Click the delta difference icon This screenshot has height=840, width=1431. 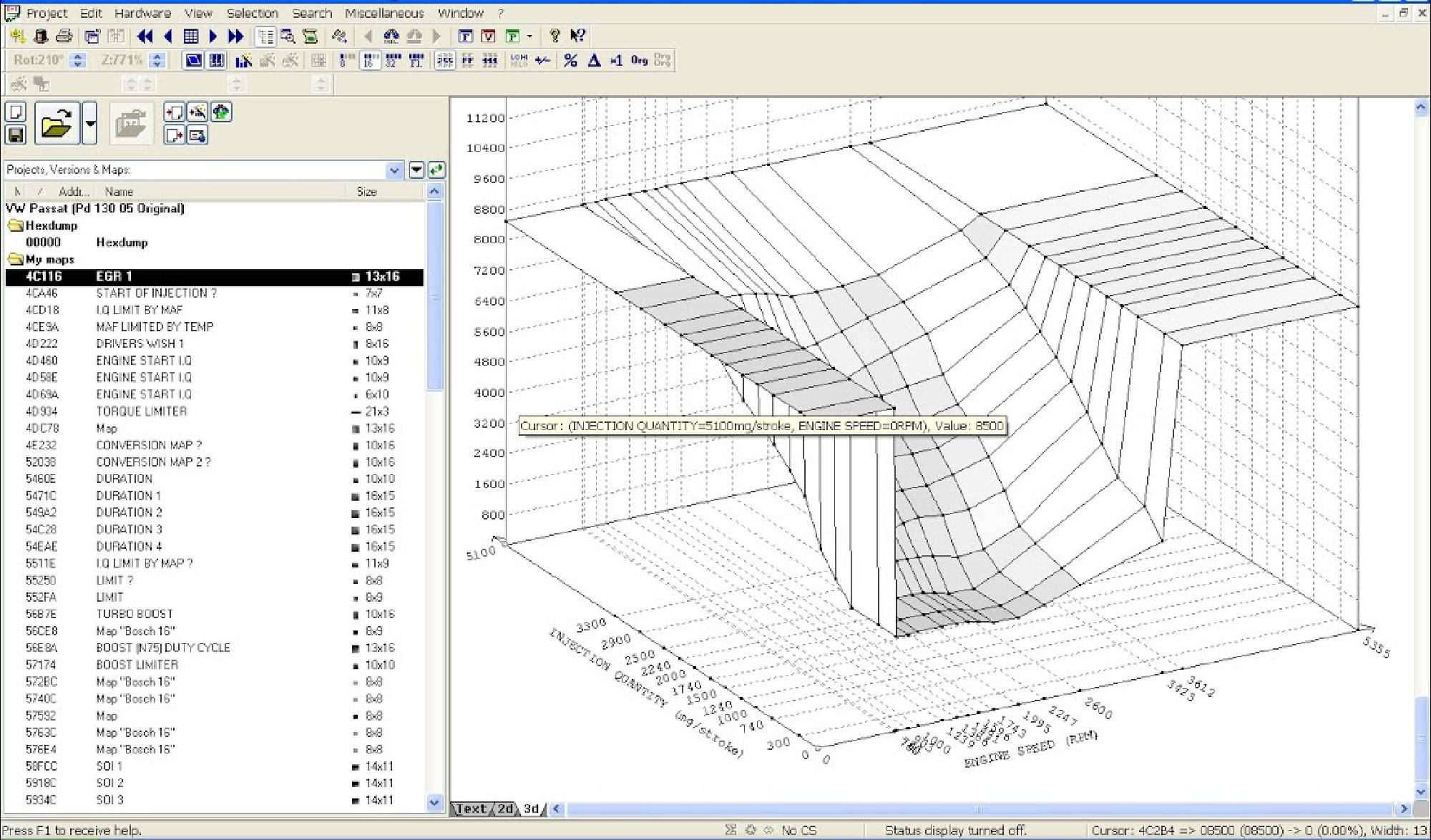(x=593, y=61)
